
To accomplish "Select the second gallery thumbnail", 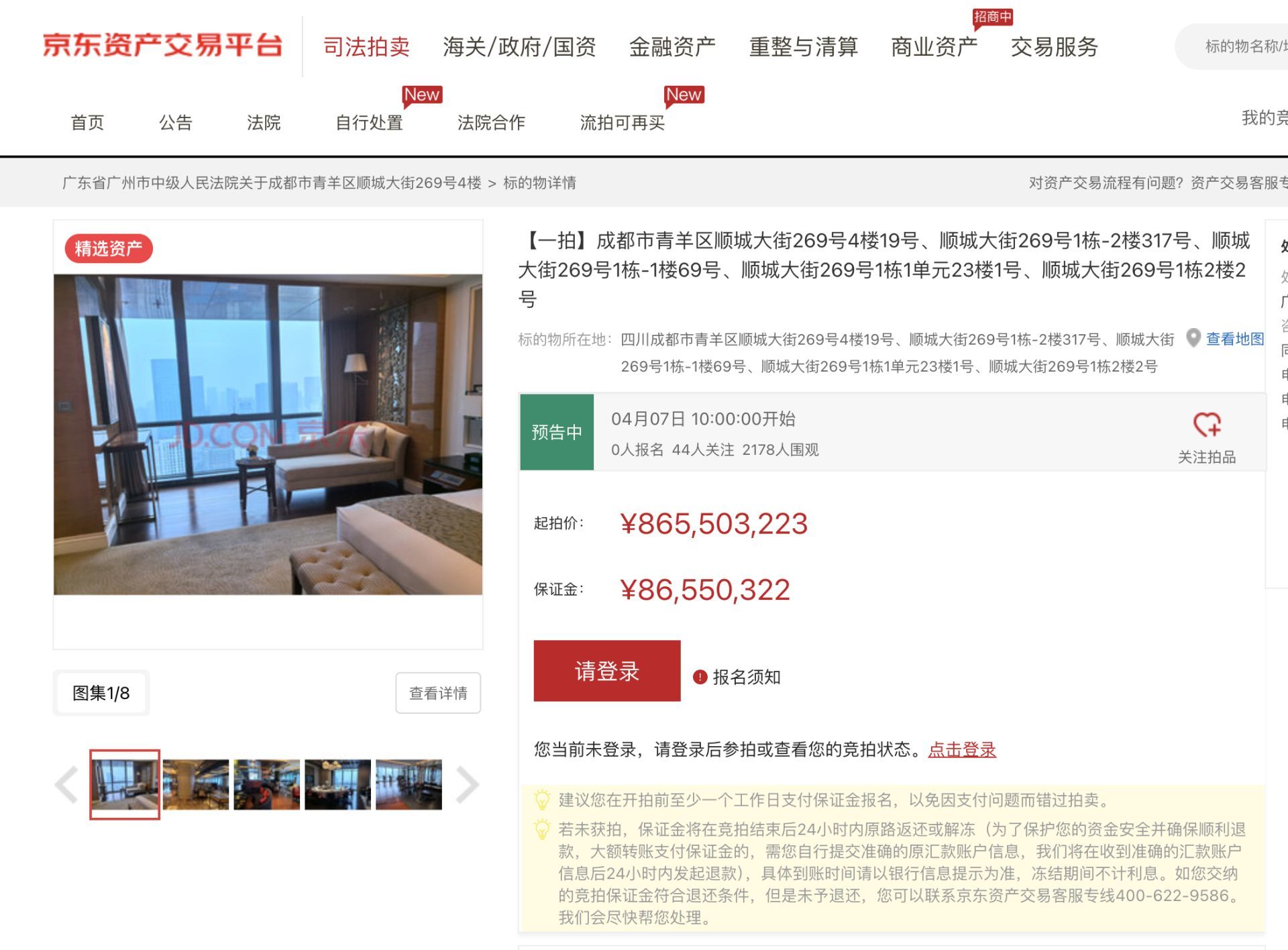I will [196, 784].
